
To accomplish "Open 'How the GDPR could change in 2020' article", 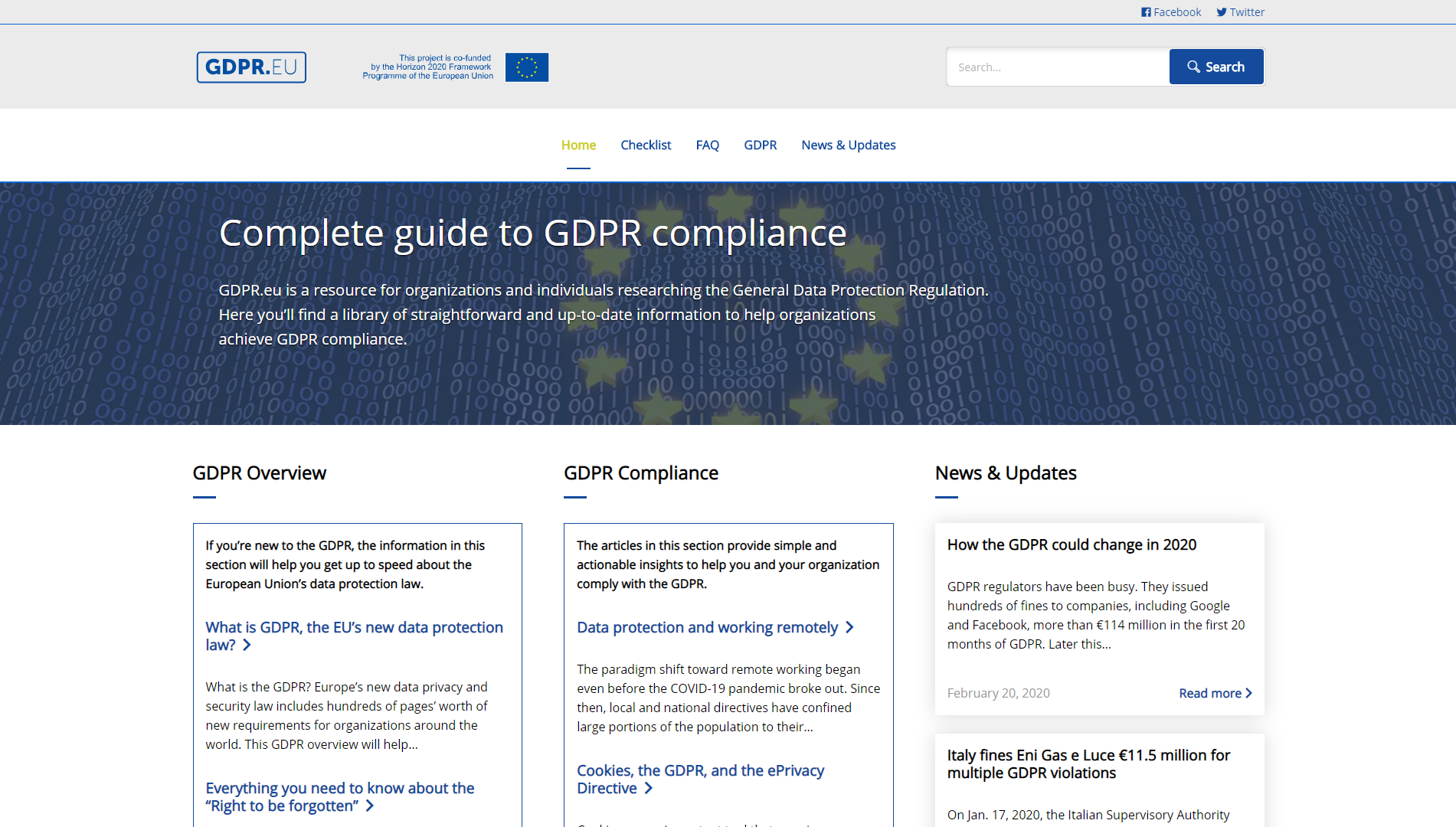I will (x=1072, y=544).
